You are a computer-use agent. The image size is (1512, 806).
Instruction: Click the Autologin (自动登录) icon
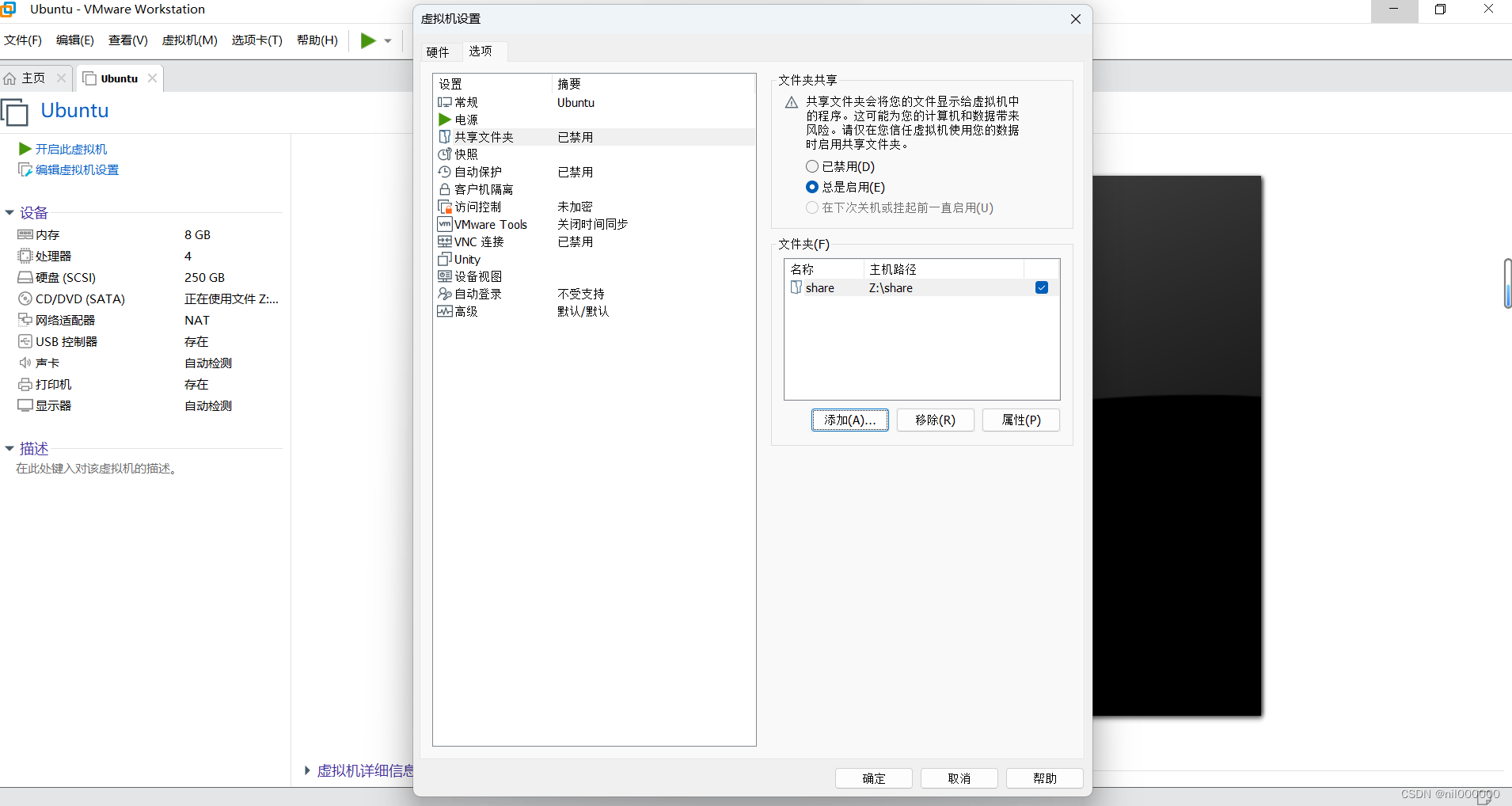pos(445,294)
